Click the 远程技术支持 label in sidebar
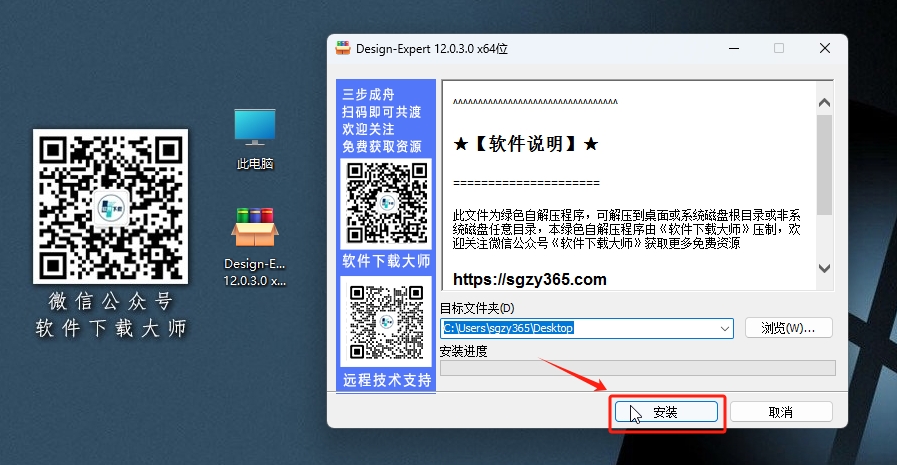Image resolution: width=897 pixels, height=465 pixels. (x=387, y=380)
